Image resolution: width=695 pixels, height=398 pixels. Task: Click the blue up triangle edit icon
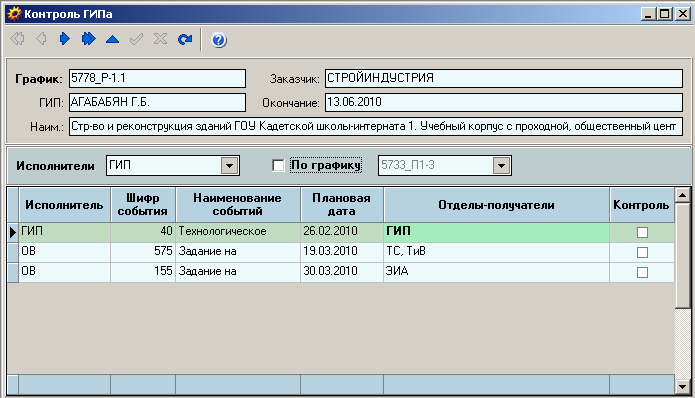point(113,39)
